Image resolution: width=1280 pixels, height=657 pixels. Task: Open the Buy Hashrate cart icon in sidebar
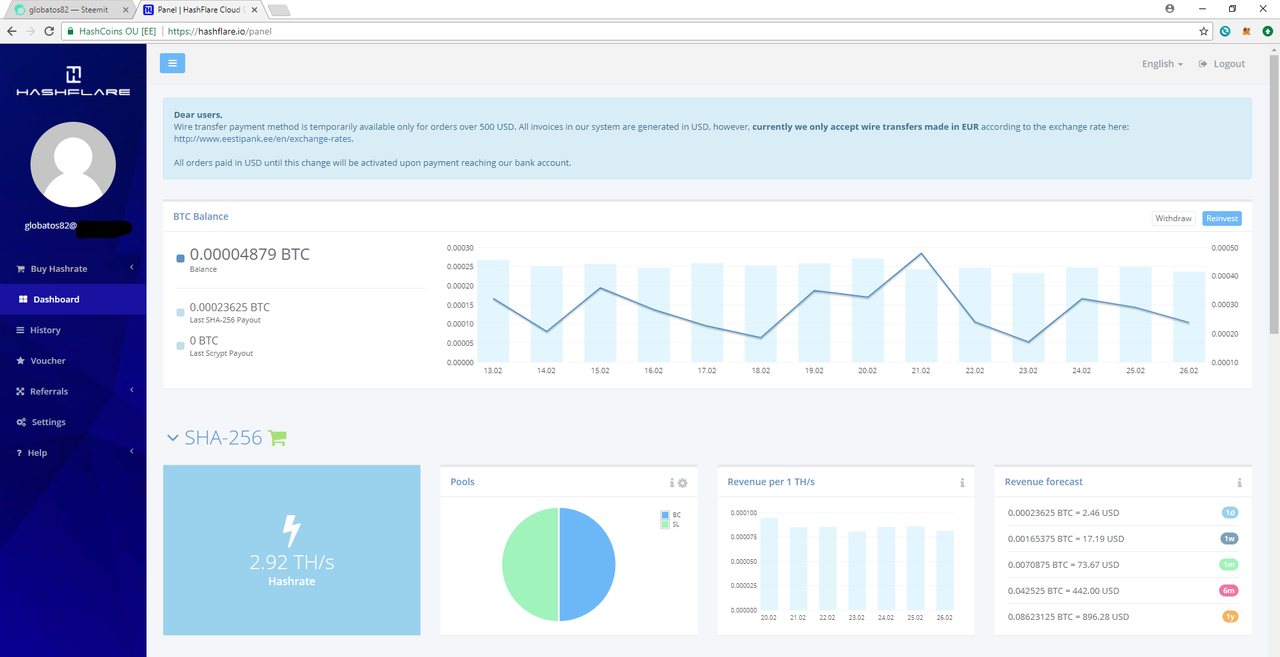[x=22, y=269]
